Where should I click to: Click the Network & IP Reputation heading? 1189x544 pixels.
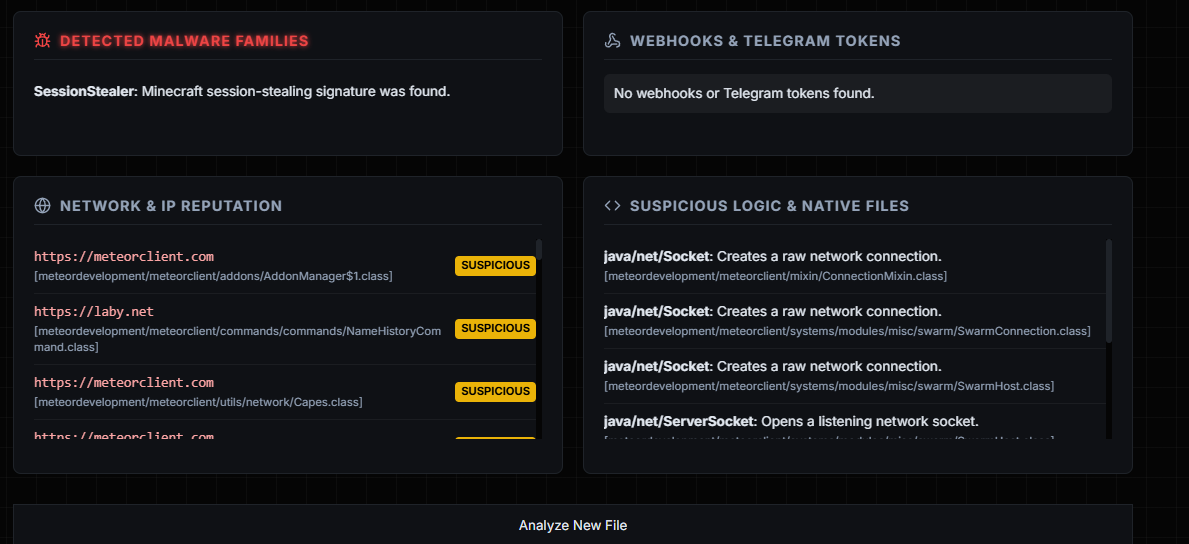(171, 206)
